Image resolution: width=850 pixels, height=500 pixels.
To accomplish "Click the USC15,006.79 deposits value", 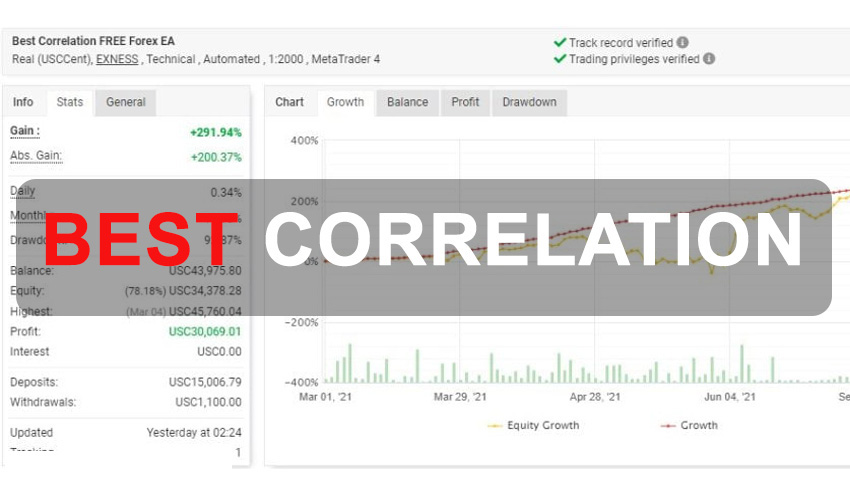I will point(205,382).
